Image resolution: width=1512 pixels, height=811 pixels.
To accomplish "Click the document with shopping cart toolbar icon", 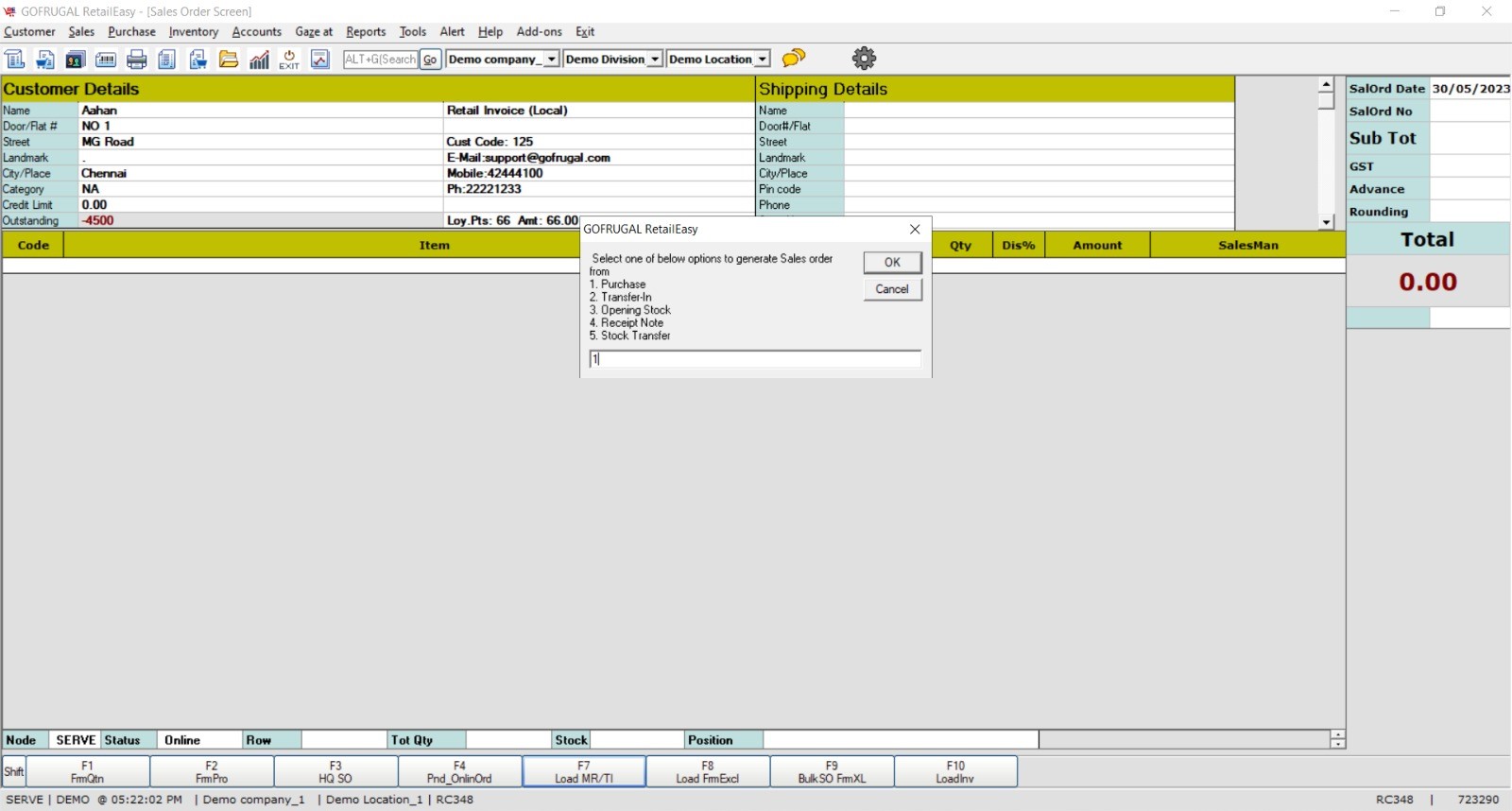I will (x=45, y=59).
